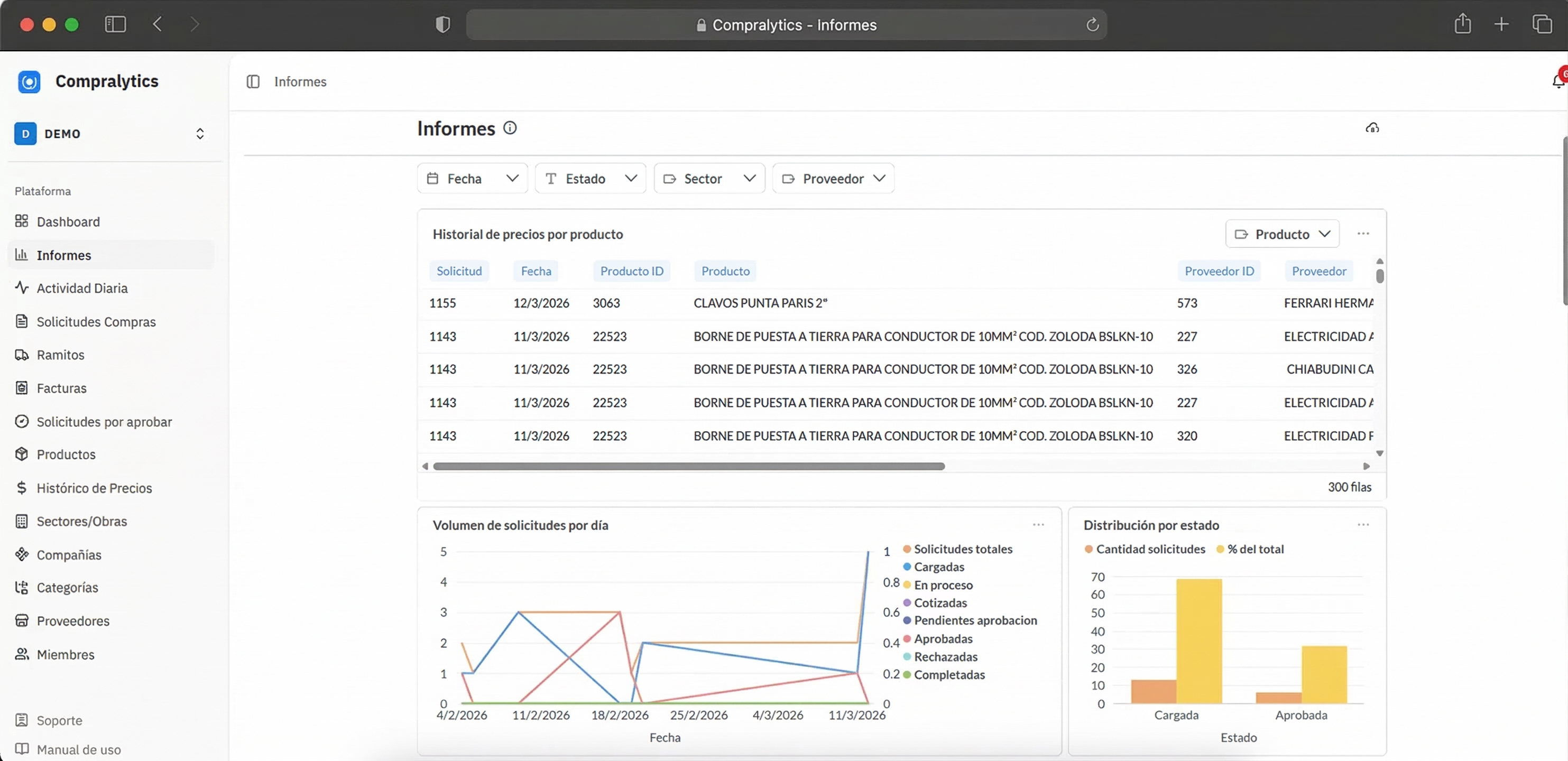Image resolution: width=1568 pixels, height=761 pixels.
Task: Open the Proveedor filter dropdown
Action: (833, 178)
